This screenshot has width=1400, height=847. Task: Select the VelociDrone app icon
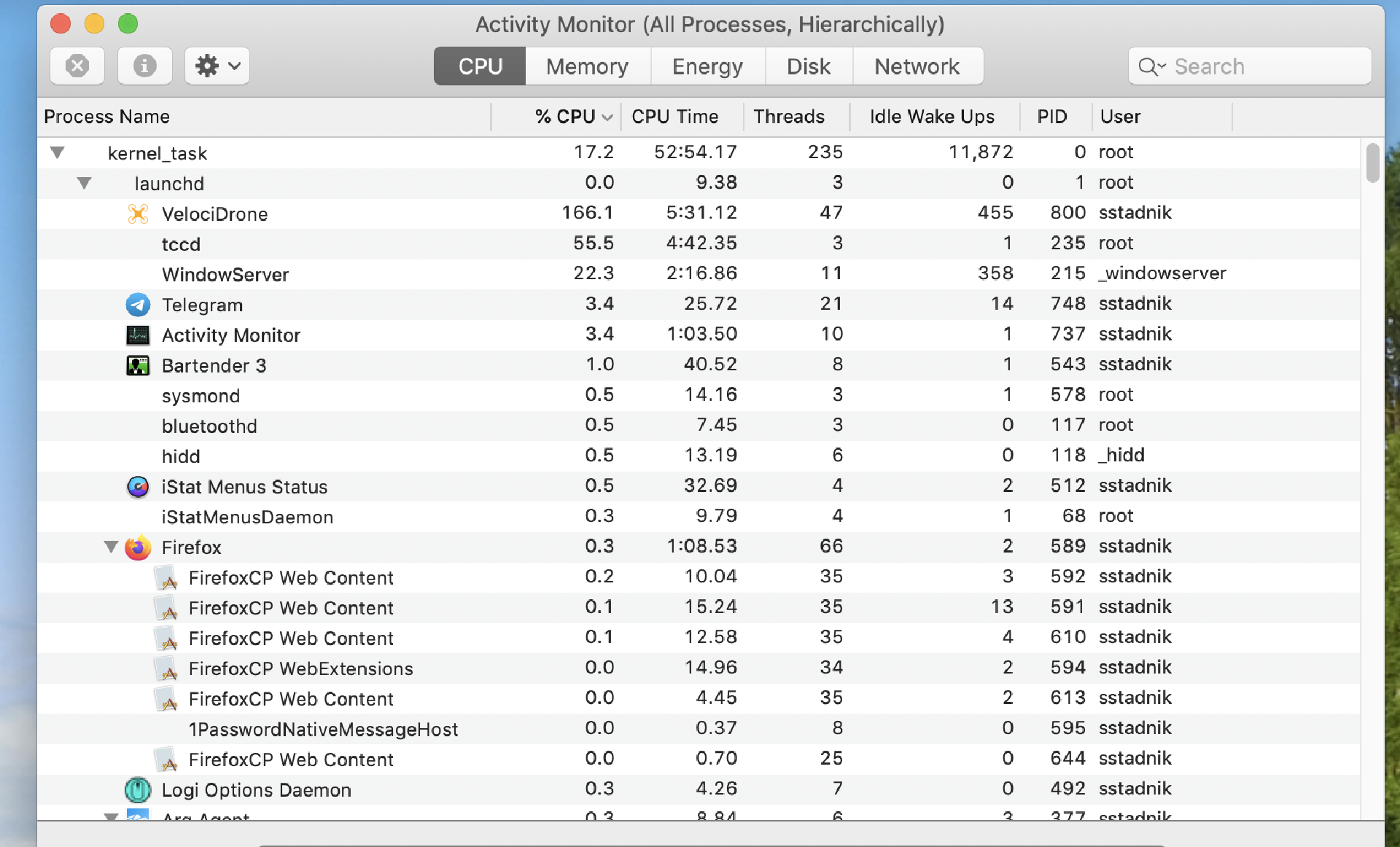(x=138, y=214)
